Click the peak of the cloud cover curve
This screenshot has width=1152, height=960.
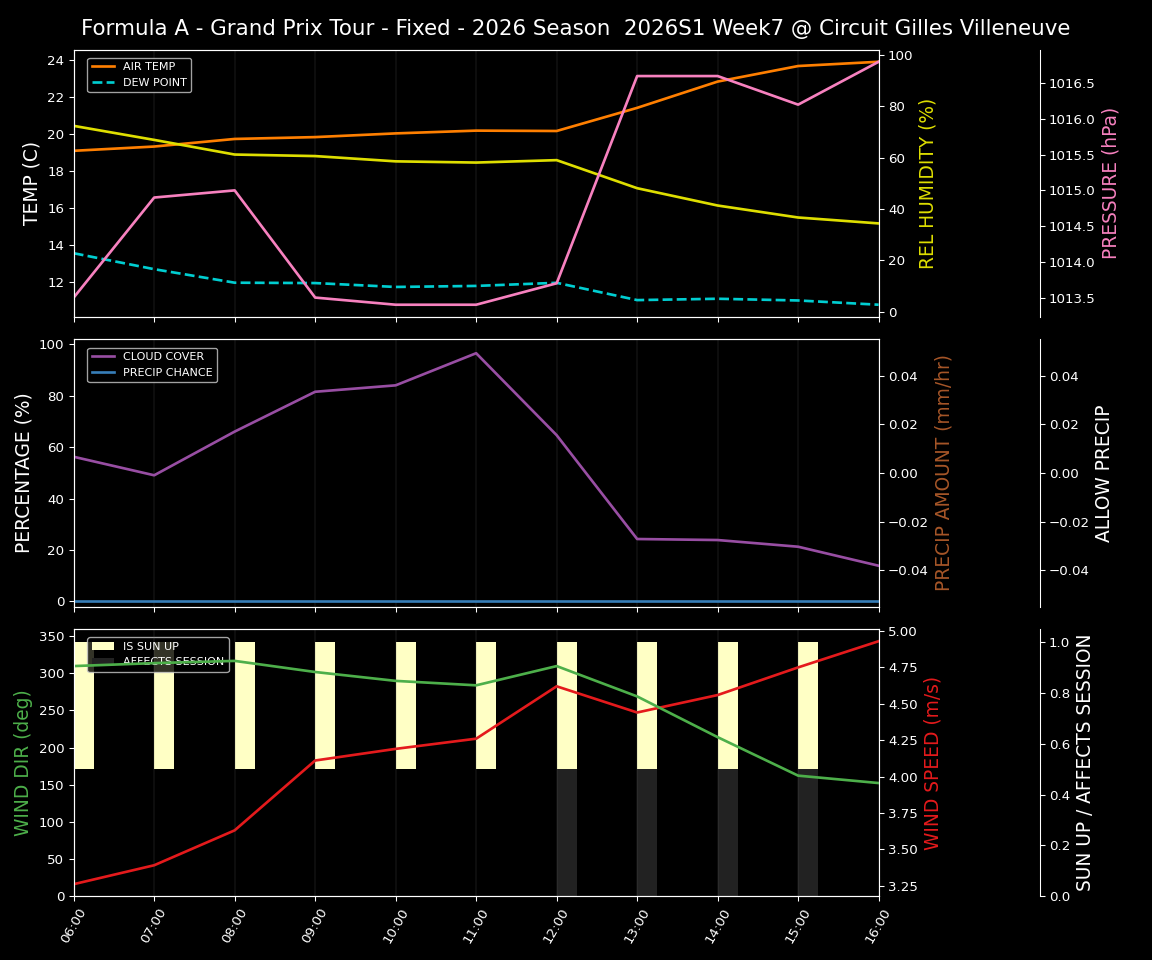point(476,352)
